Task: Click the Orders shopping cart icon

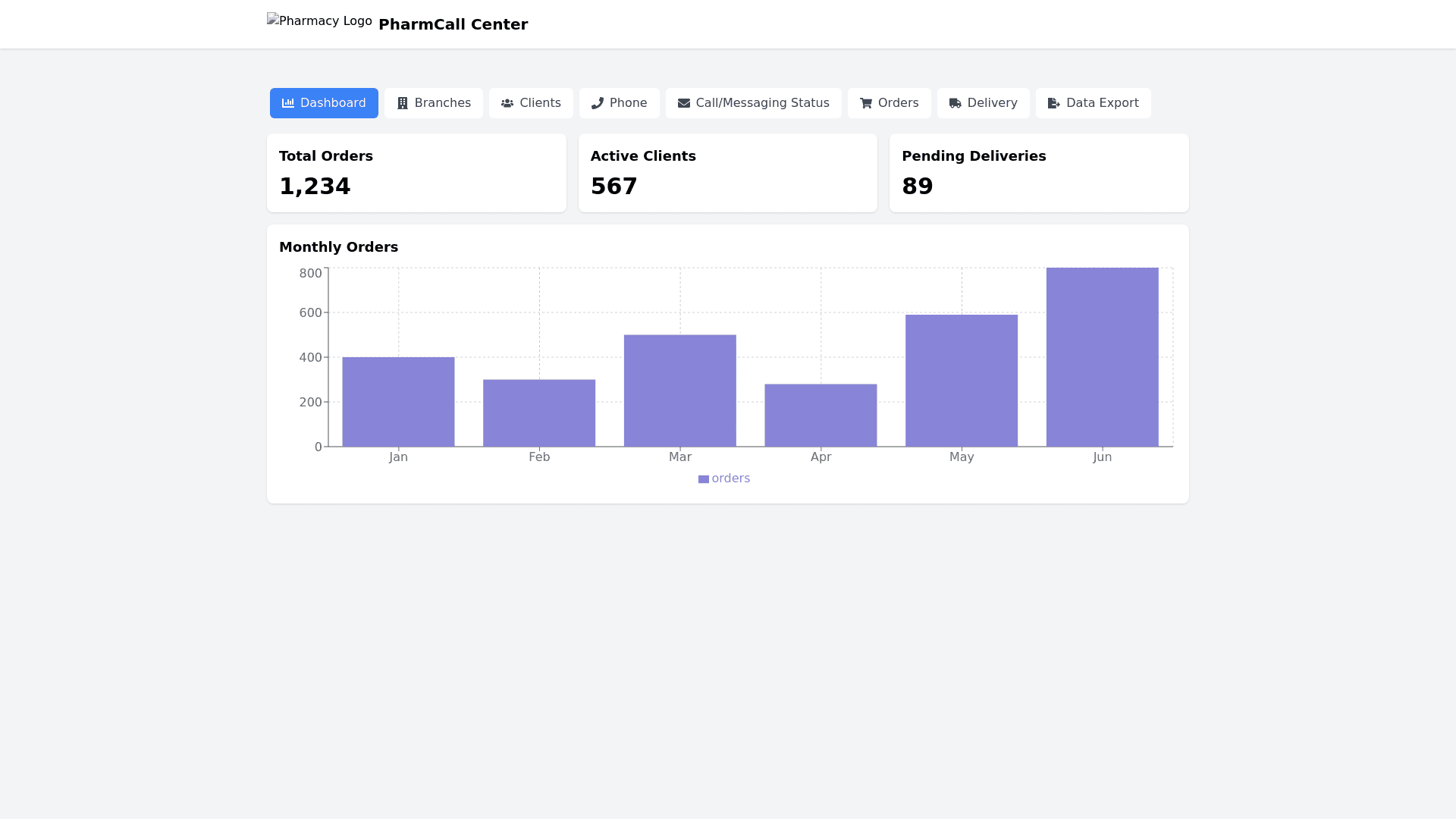Action: 866,103
